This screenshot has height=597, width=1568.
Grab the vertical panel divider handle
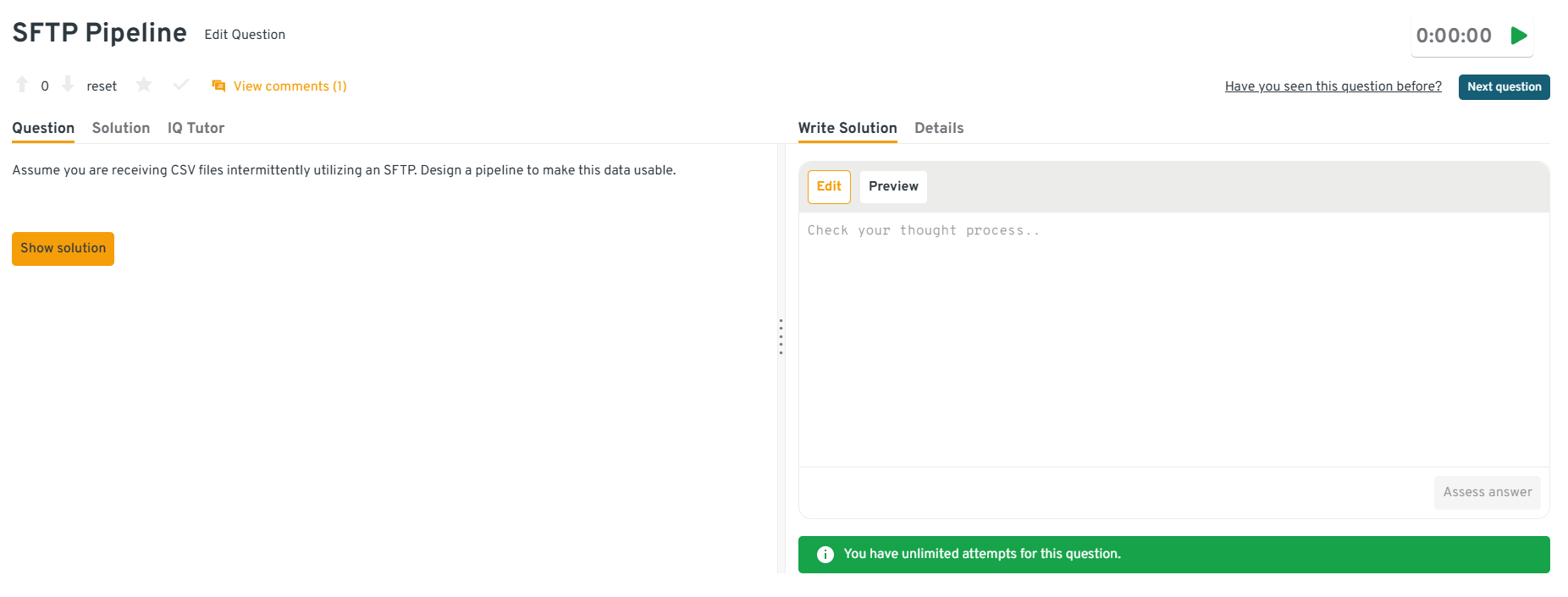pos(781,336)
